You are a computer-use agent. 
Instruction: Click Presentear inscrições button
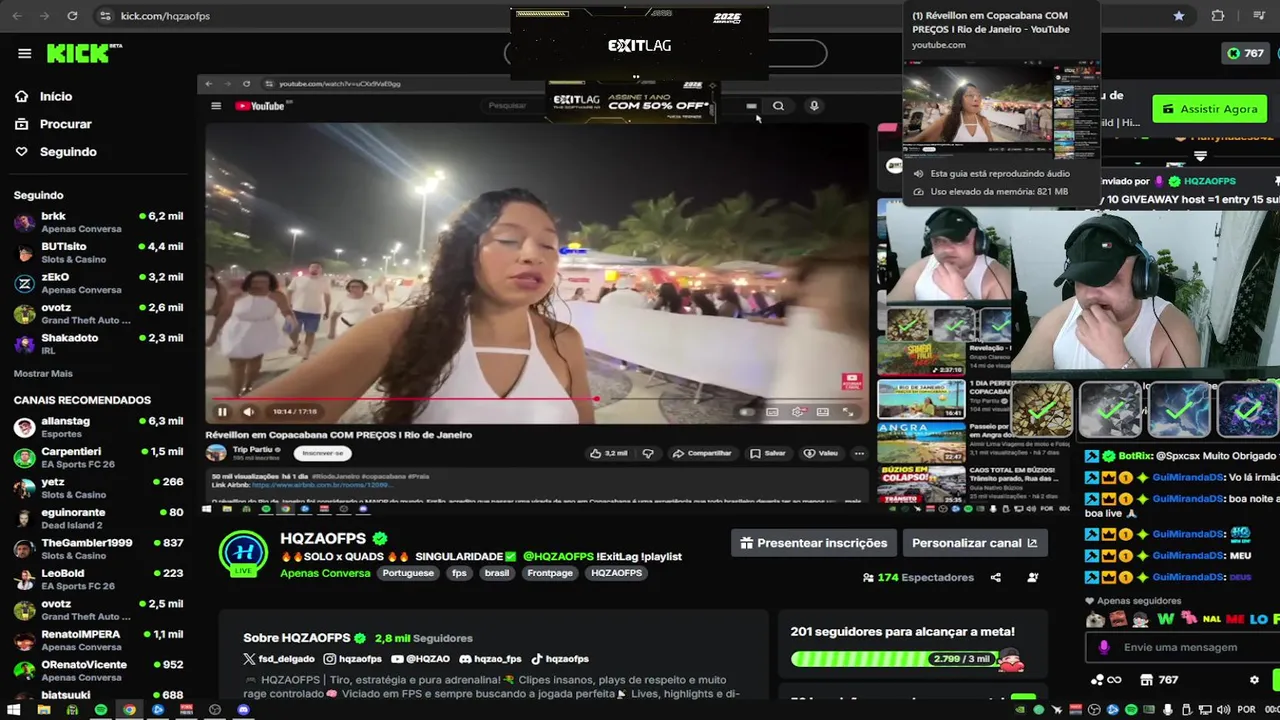[814, 543]
